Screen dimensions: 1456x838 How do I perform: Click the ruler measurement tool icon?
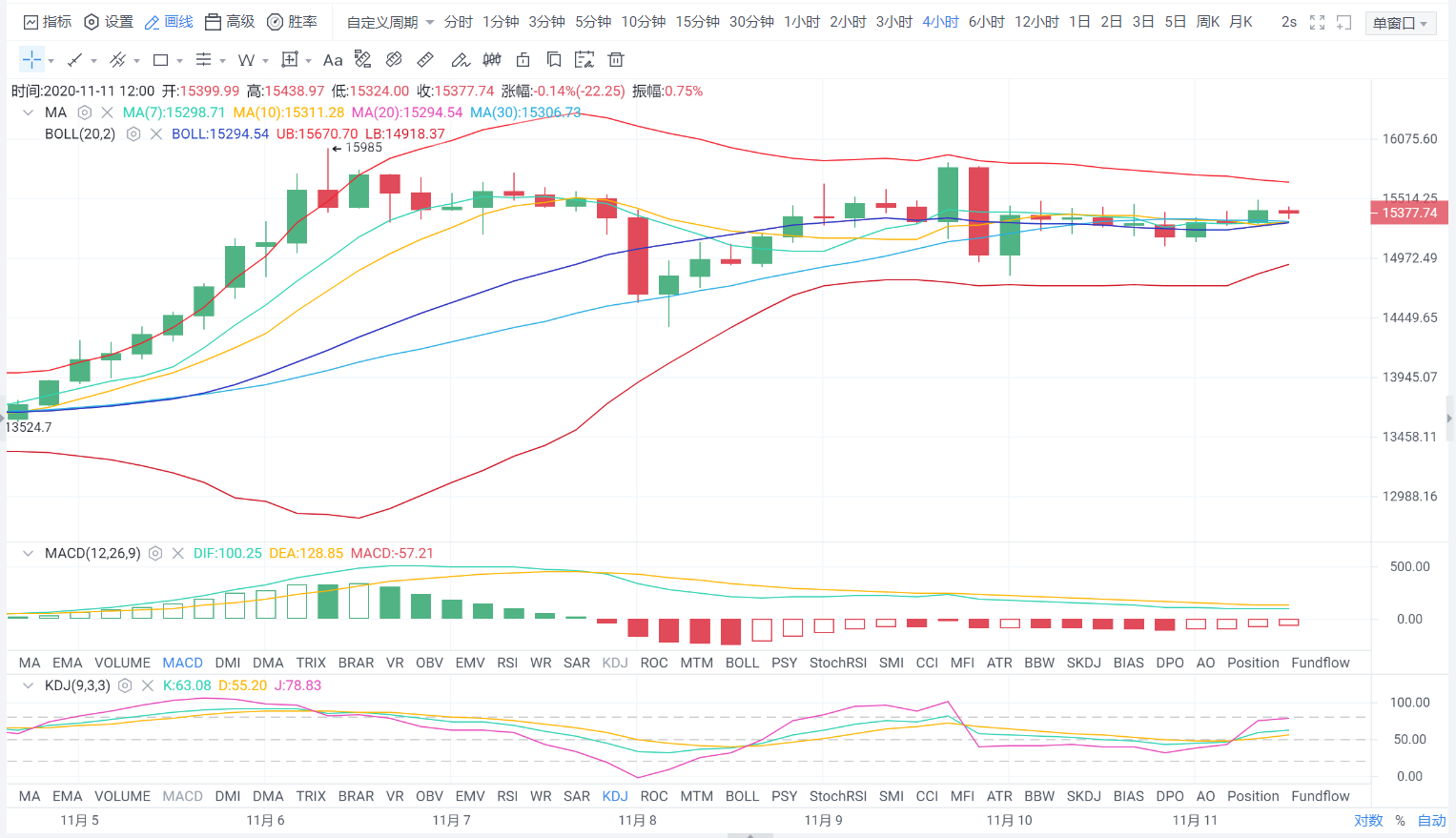(x=425, y=60)
